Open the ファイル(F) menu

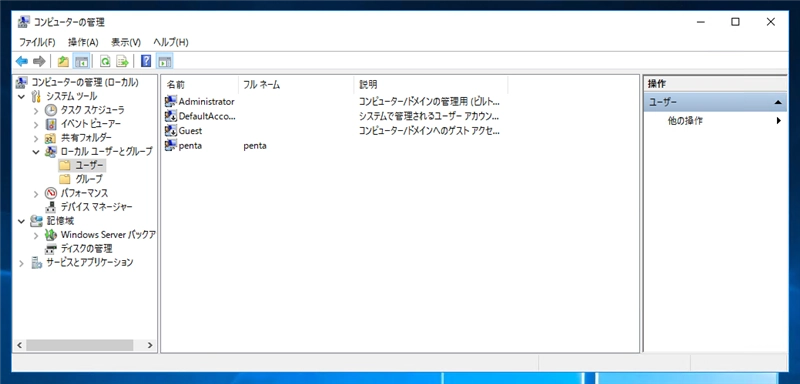pyautogui.click(x=37, y=42)
